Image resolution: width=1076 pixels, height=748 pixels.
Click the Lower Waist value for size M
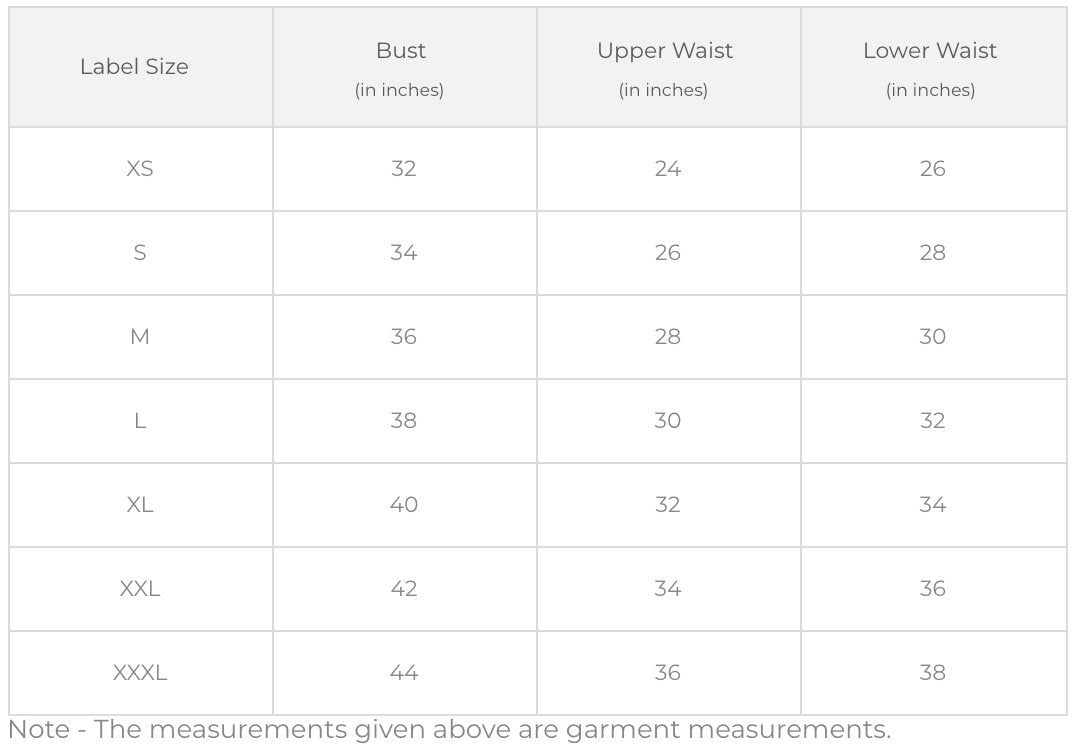pyautogui.click(x=932, y=337)
